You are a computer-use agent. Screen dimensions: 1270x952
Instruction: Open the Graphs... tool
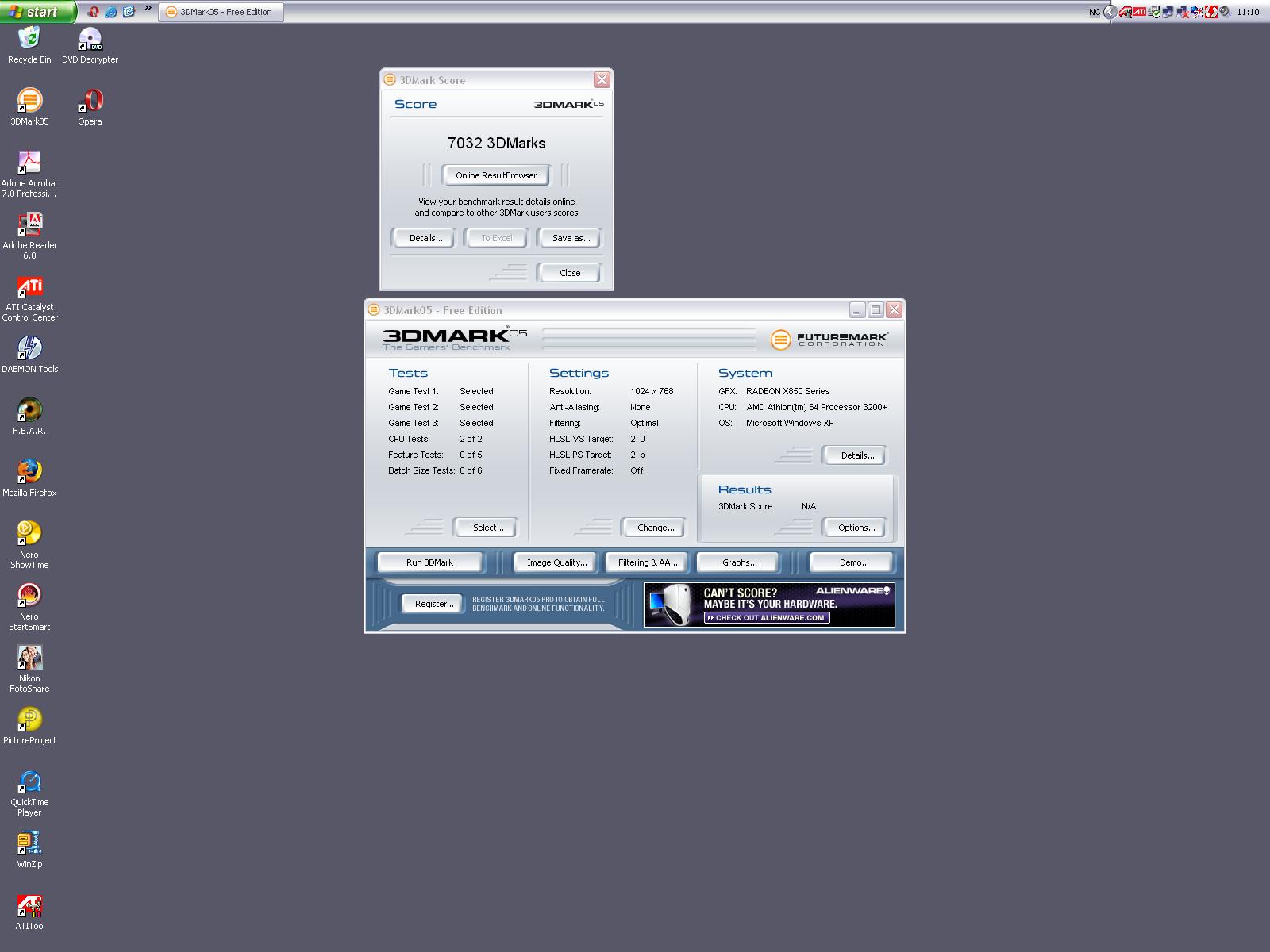point(739,562)
